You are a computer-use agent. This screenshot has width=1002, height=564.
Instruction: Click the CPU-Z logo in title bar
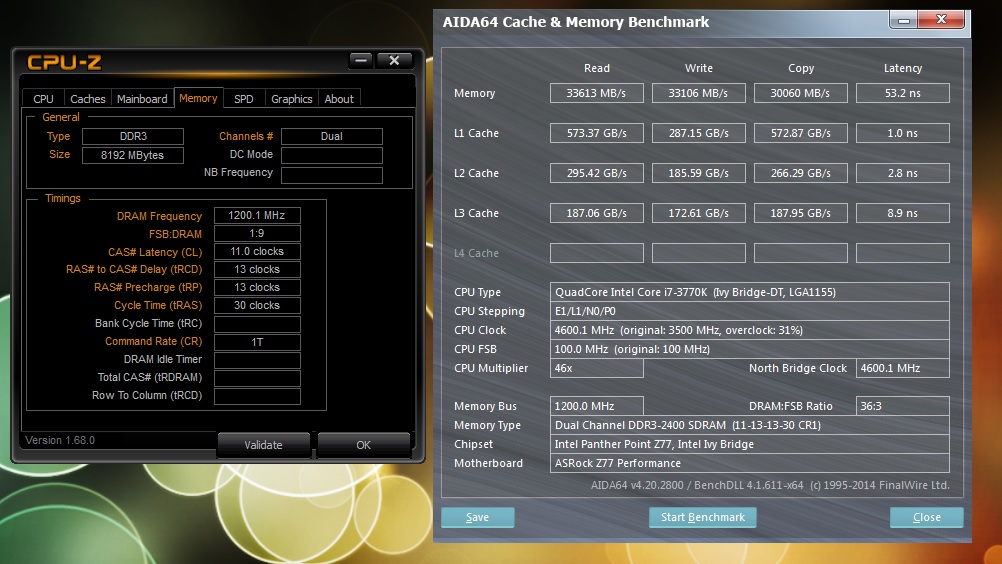(x=65, y=62)
